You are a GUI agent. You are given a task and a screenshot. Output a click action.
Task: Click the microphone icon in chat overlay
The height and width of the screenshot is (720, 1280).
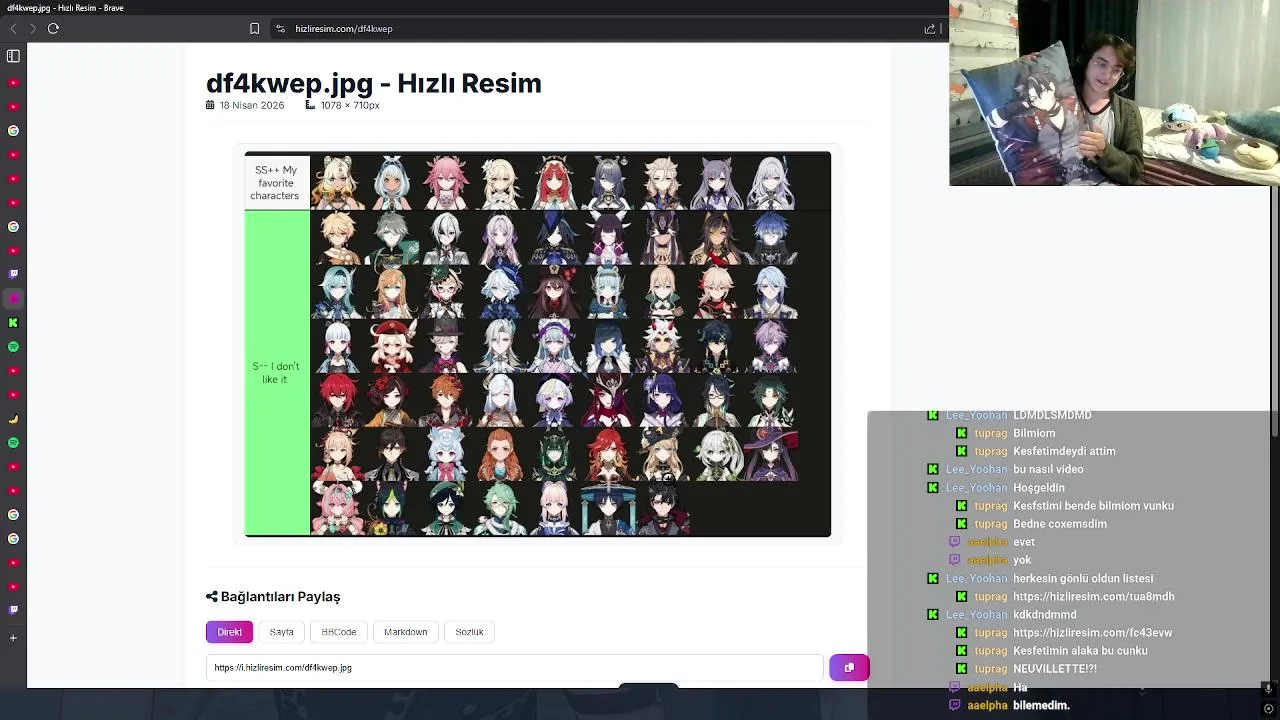1268,688
